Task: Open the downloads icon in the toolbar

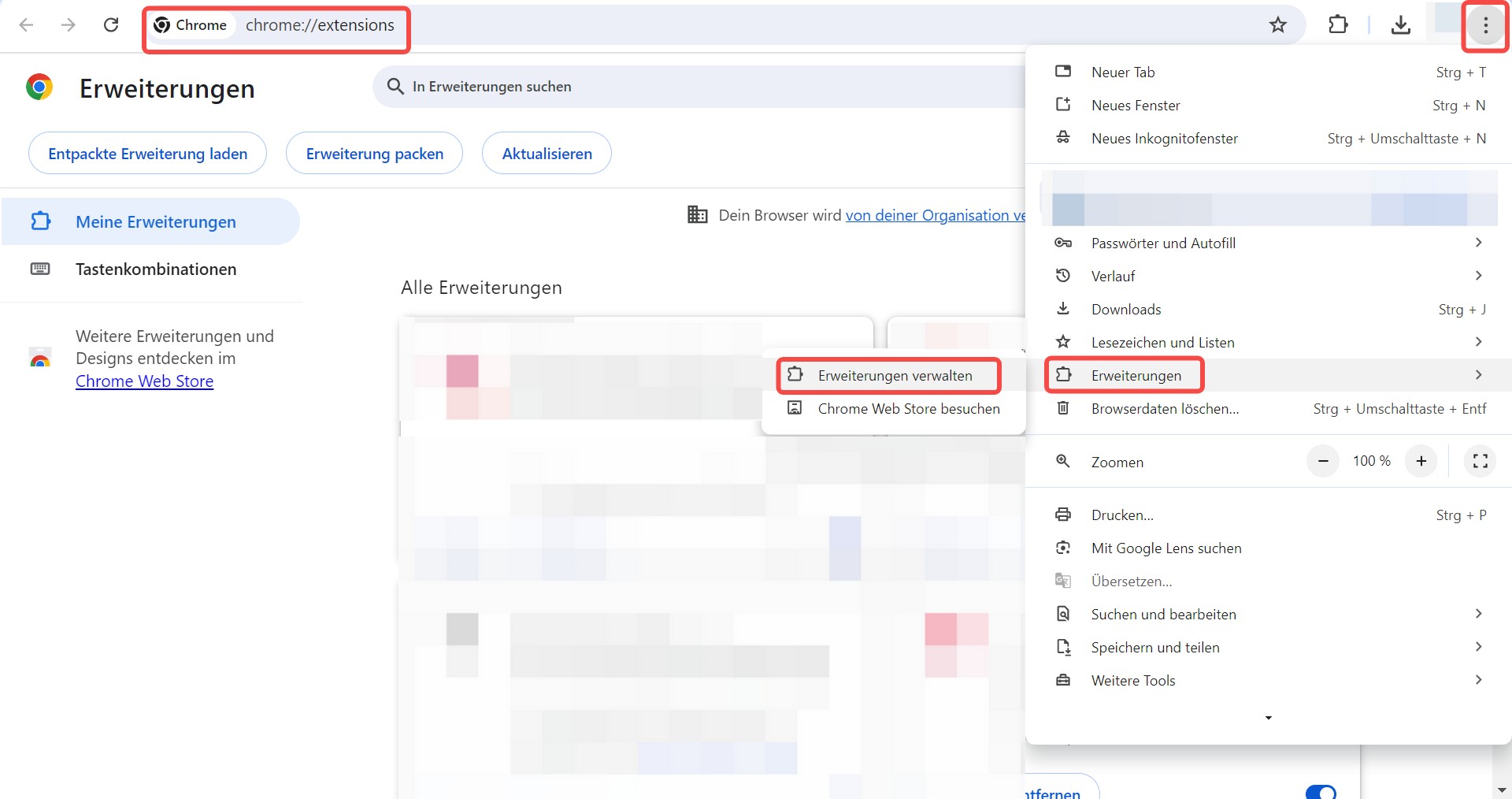Action: [1400, 25]
